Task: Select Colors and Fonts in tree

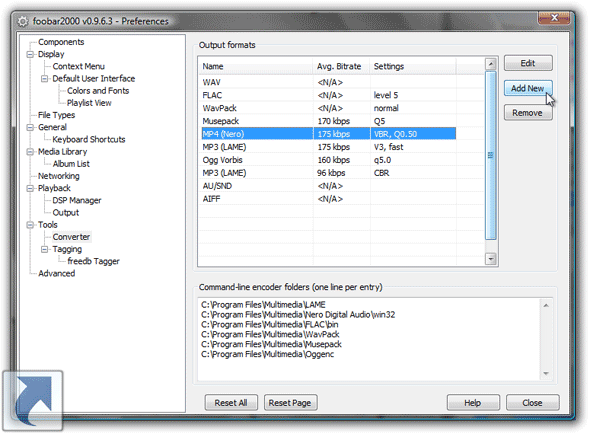Action: coord(98,91)
